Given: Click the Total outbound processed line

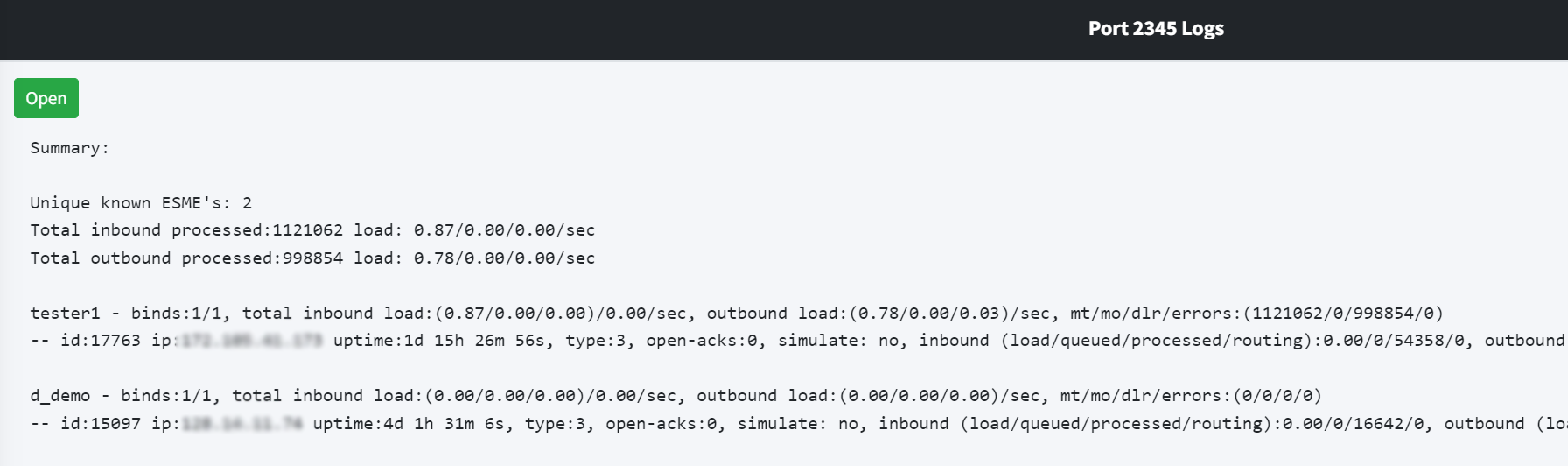Looking at the screenshot, I should [x=312, y=258].
